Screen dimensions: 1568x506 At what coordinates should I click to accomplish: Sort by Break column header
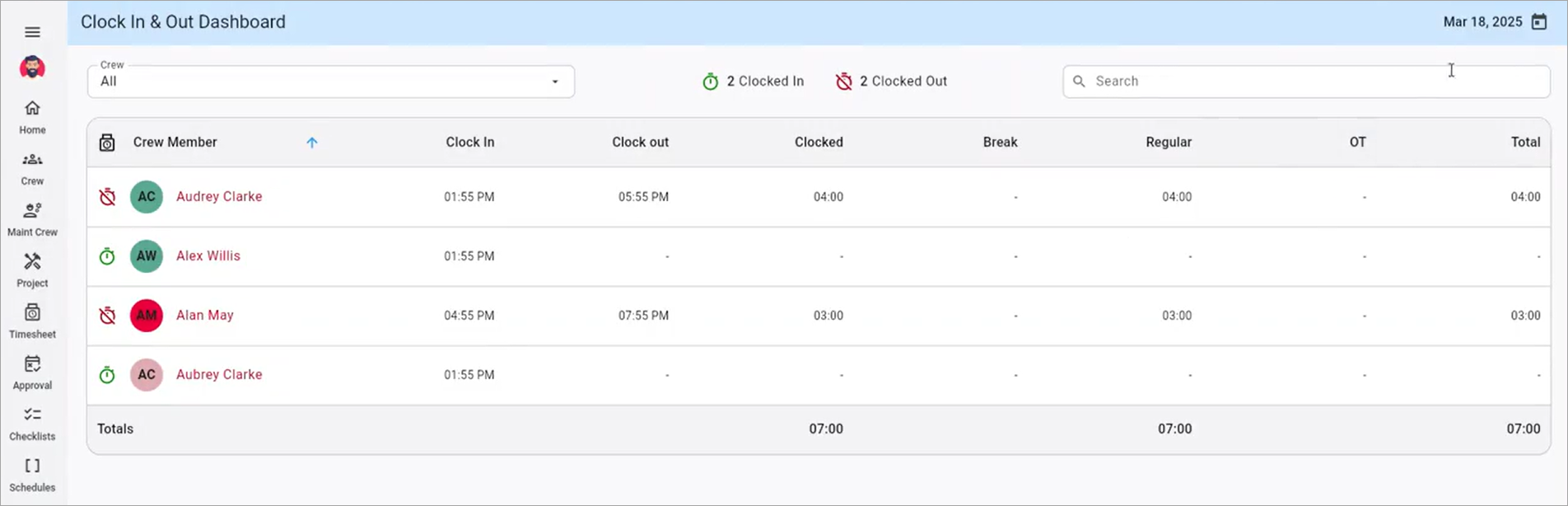click(1001, 143)
